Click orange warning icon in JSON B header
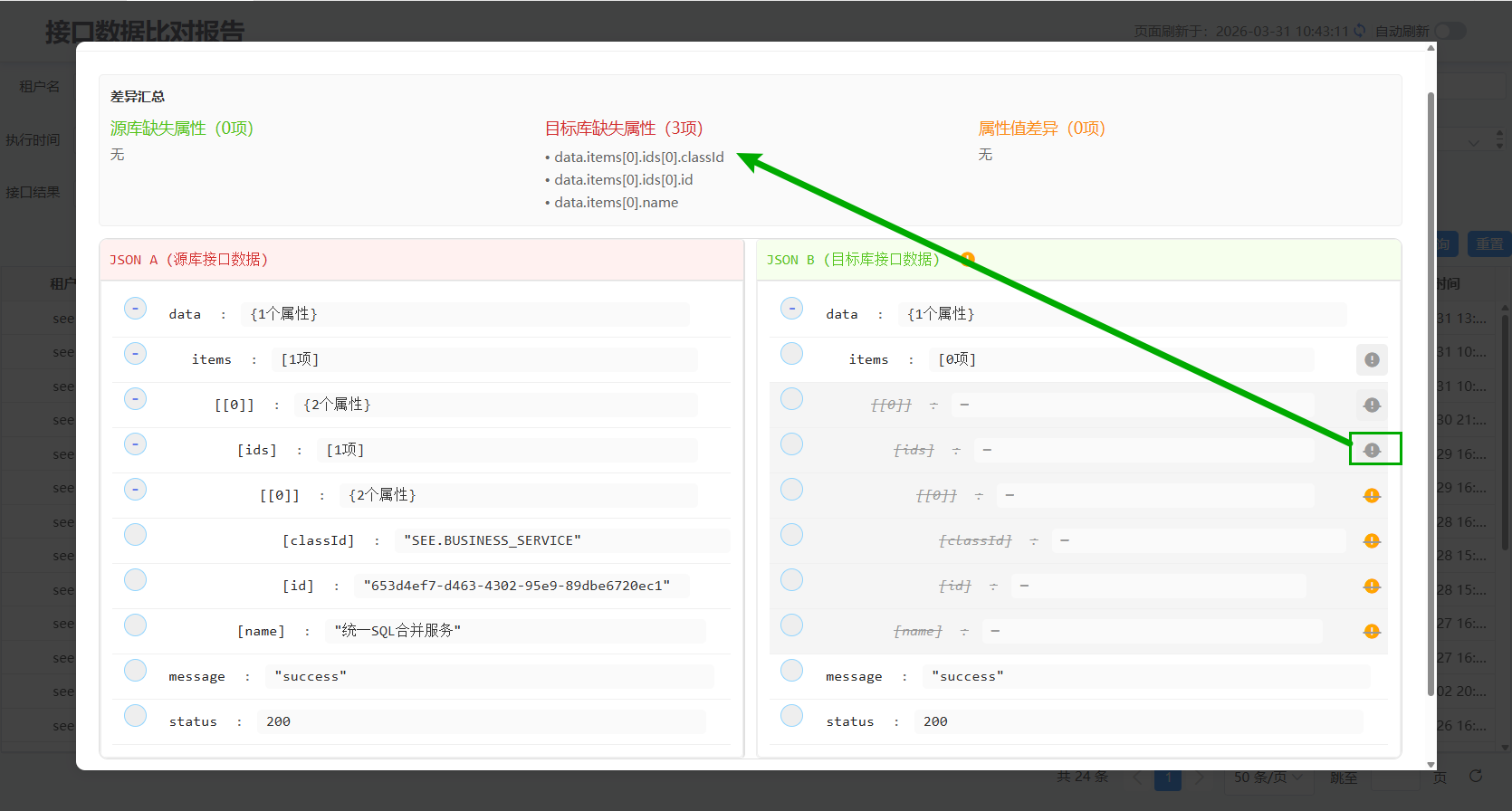Screen dimensions: 1512x811 (968, 259)
